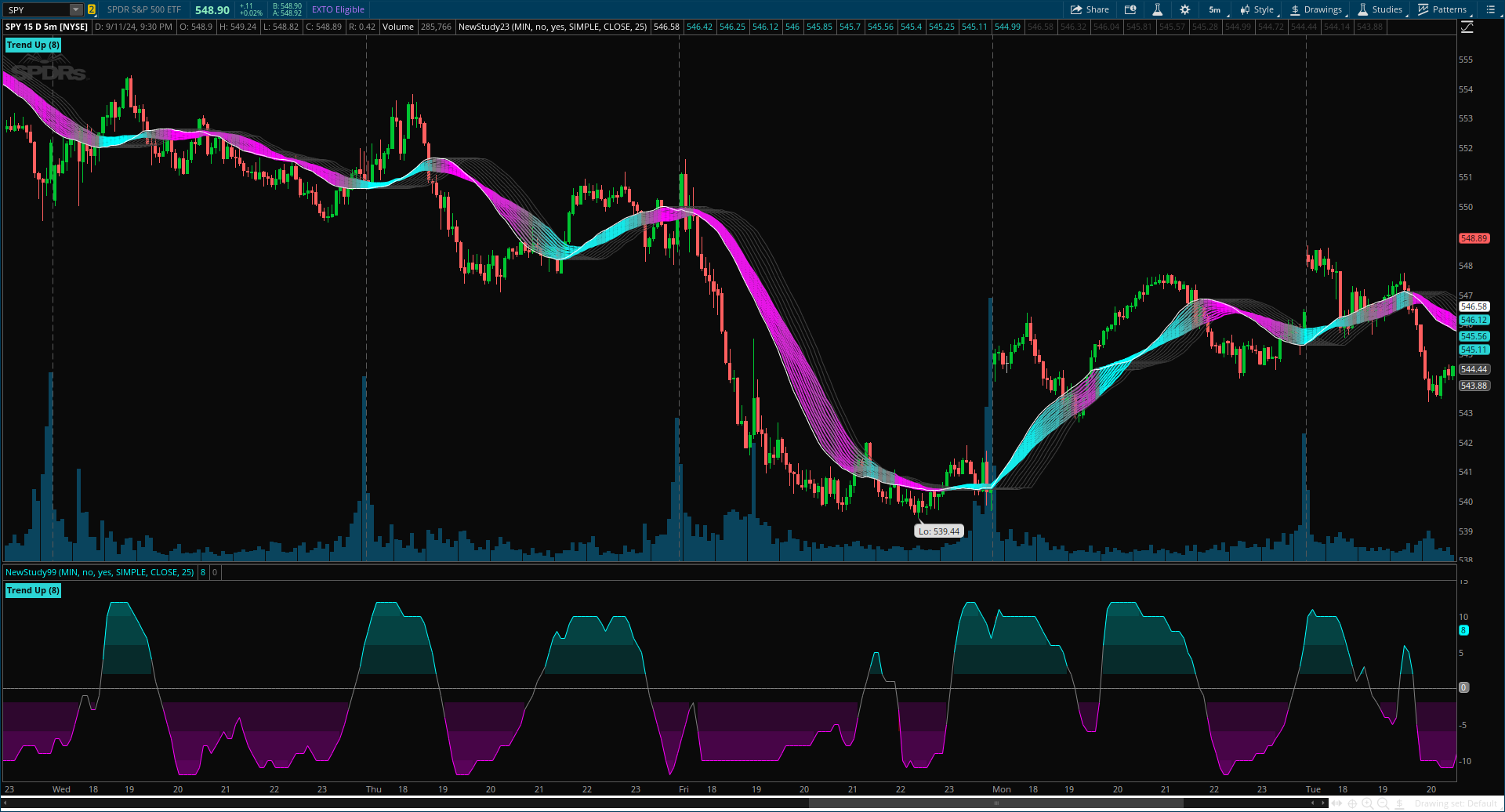Click the C: 548.89 close value

(x=324, y=27)
